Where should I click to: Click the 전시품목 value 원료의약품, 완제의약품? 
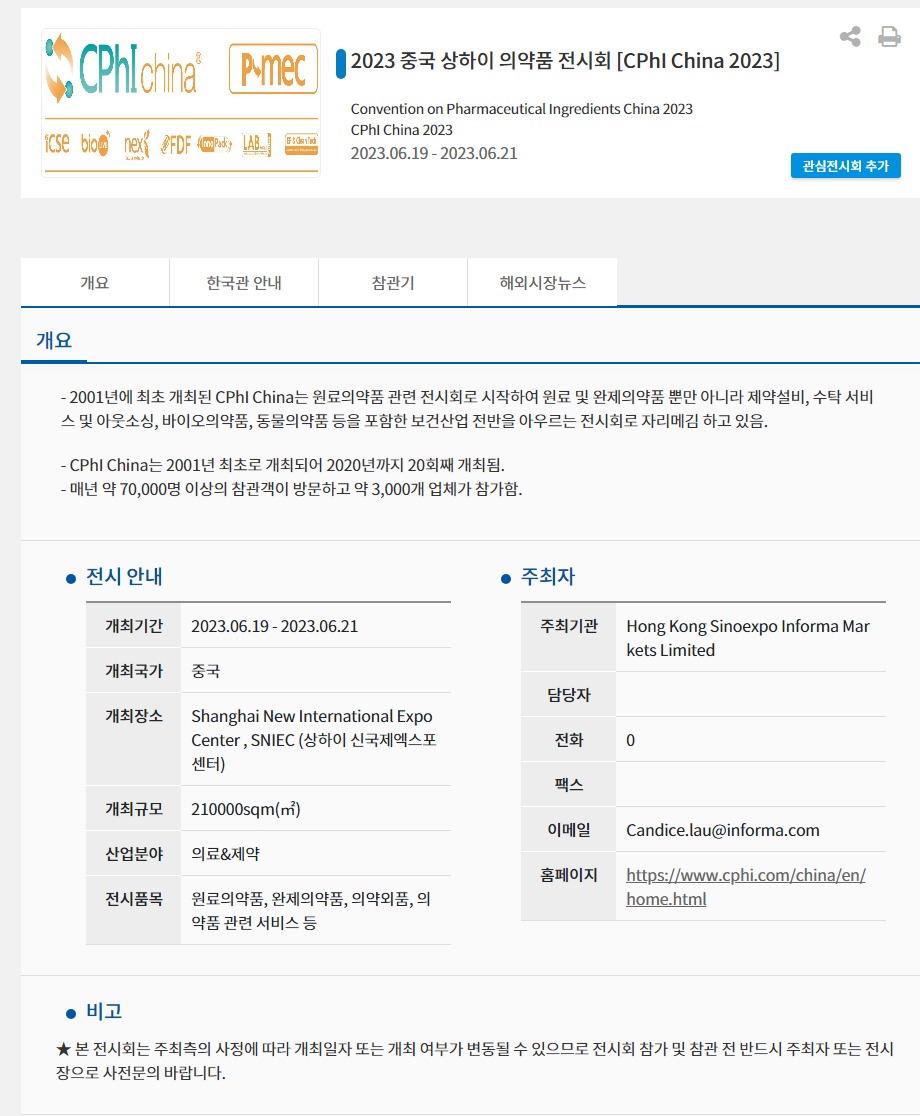point(311,911)
